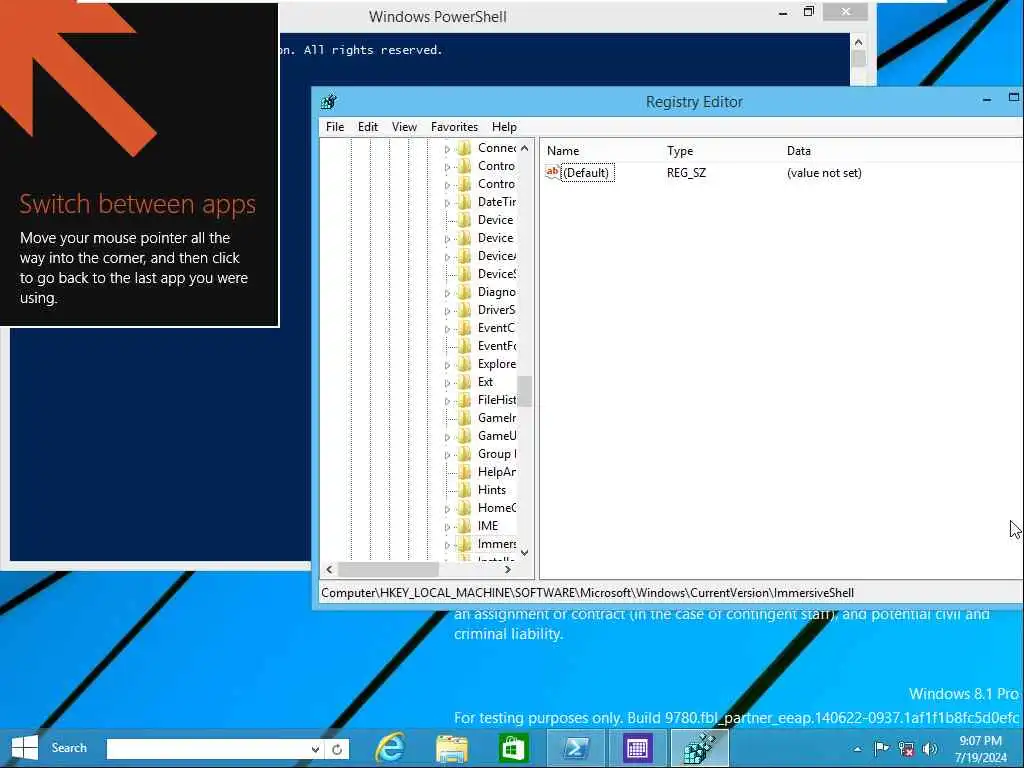Click the tree horizontal scrollbar thumb
Screen dimensions: 1024x768
[x=389, y=569]
